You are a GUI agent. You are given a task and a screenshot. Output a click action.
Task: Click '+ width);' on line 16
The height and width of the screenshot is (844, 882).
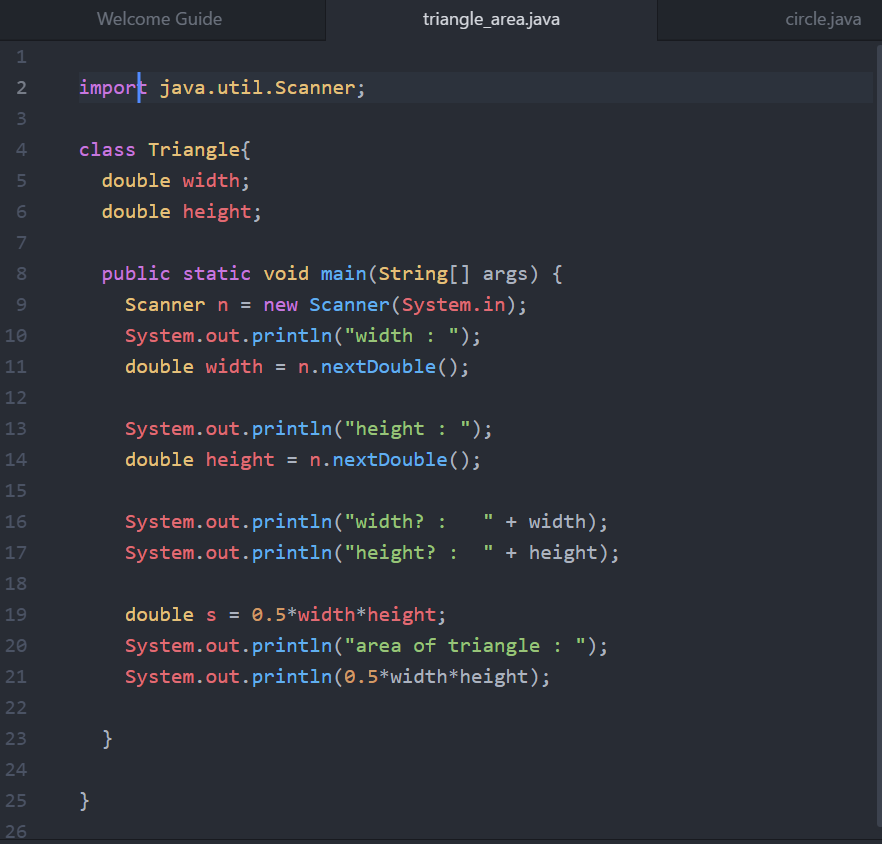click(x=557, y=522)
